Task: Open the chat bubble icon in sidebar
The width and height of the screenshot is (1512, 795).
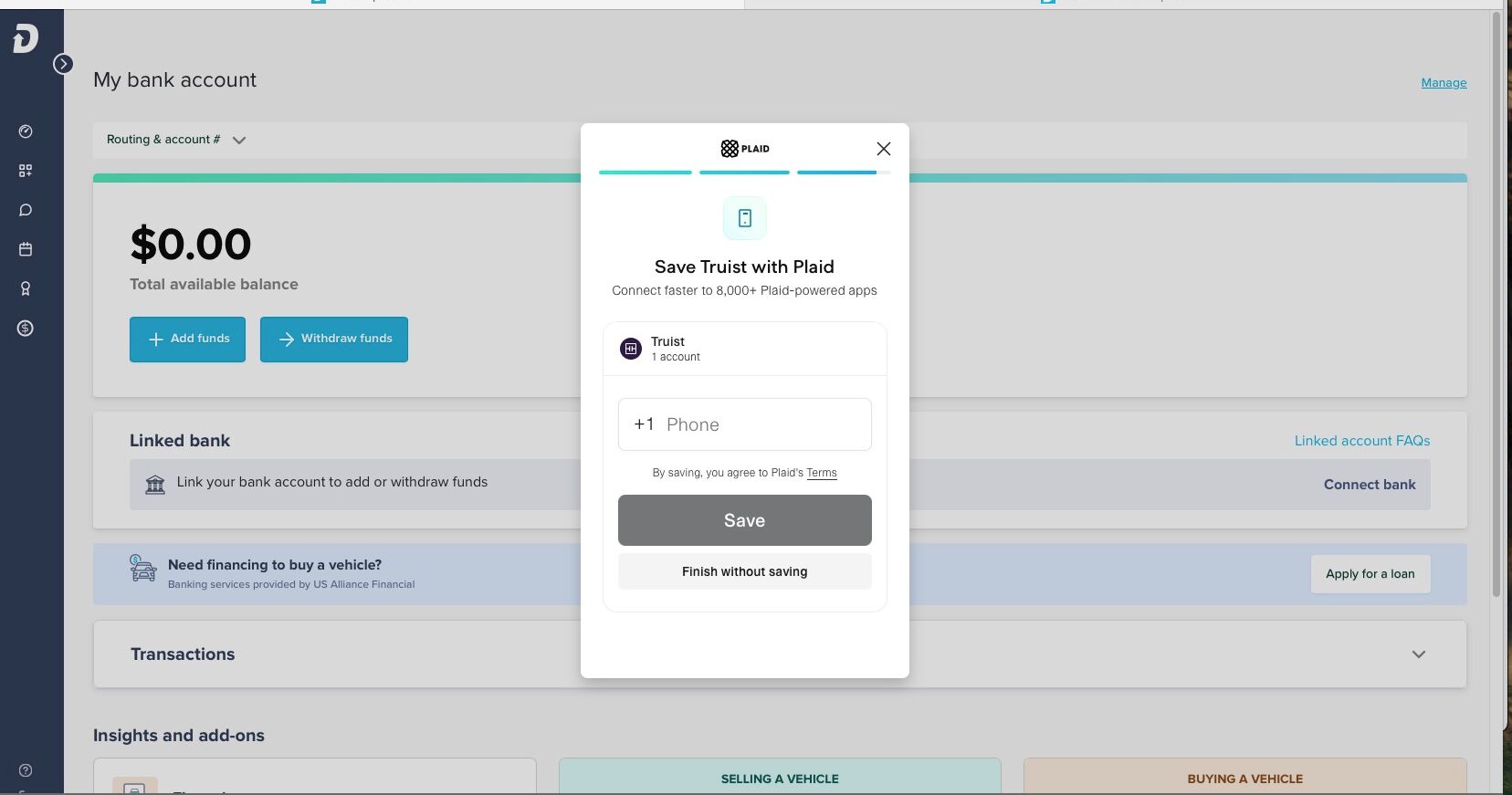Action: pyautogui.click(x=26, y=210)
